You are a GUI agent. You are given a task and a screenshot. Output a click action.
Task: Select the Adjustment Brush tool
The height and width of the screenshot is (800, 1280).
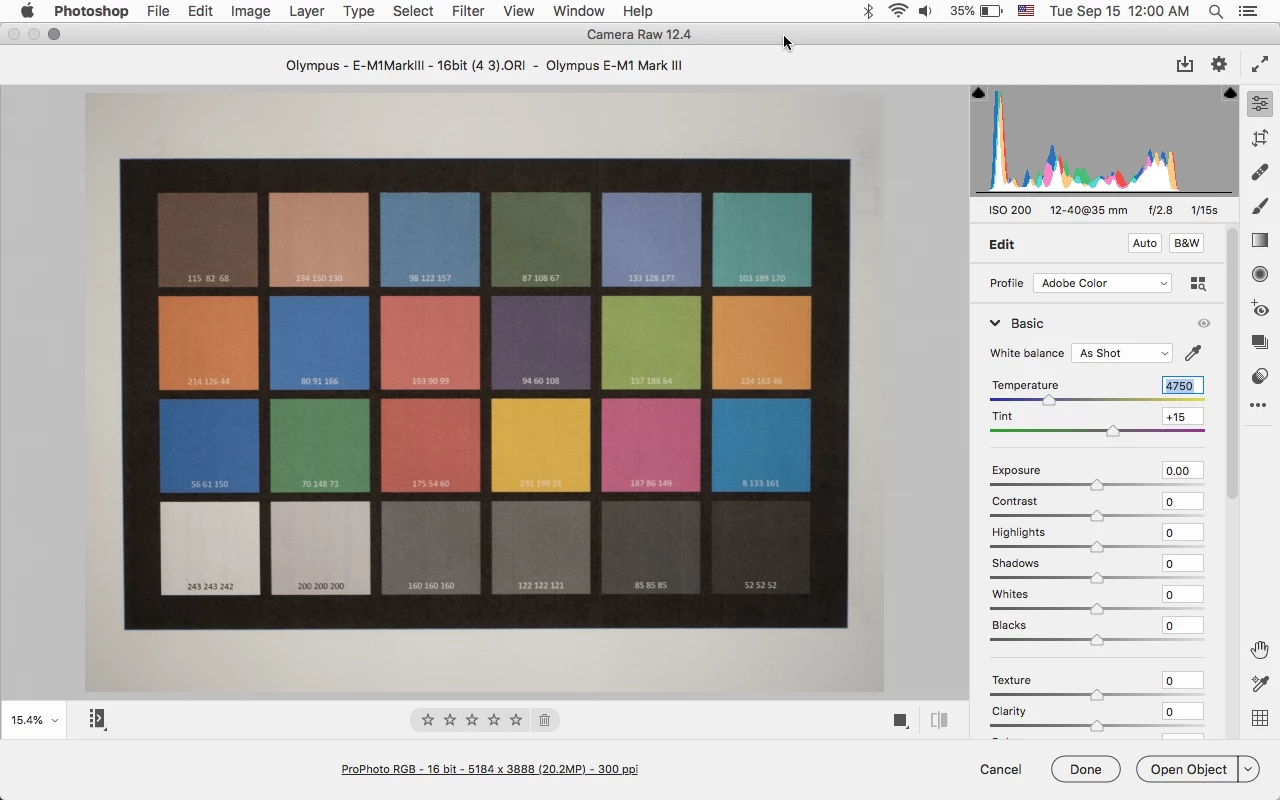[x=1260, y=206]
